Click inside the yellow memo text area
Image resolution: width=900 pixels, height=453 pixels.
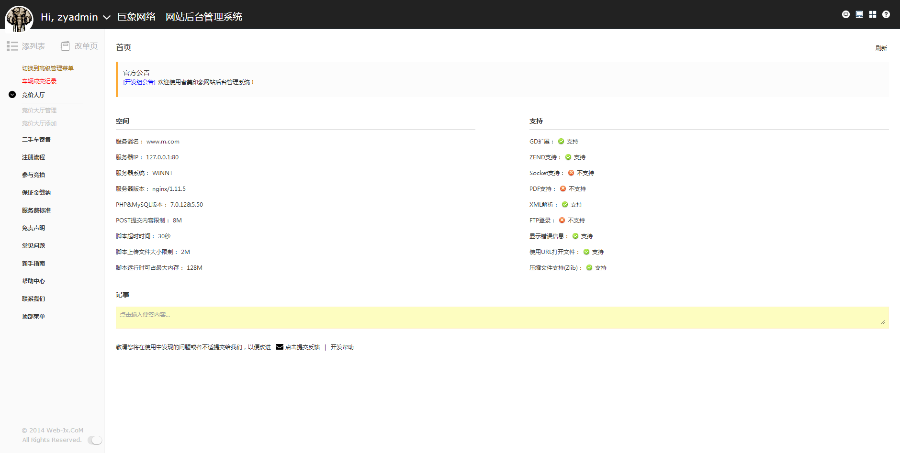(x=502, y=318)
